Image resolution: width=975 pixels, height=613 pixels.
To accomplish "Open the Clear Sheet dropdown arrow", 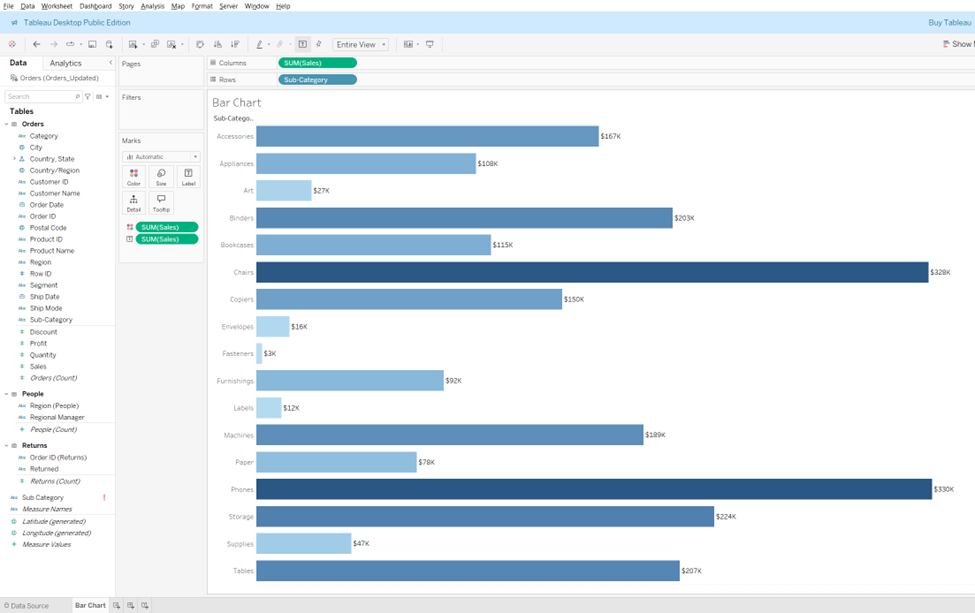I will [x=182, y=45].
